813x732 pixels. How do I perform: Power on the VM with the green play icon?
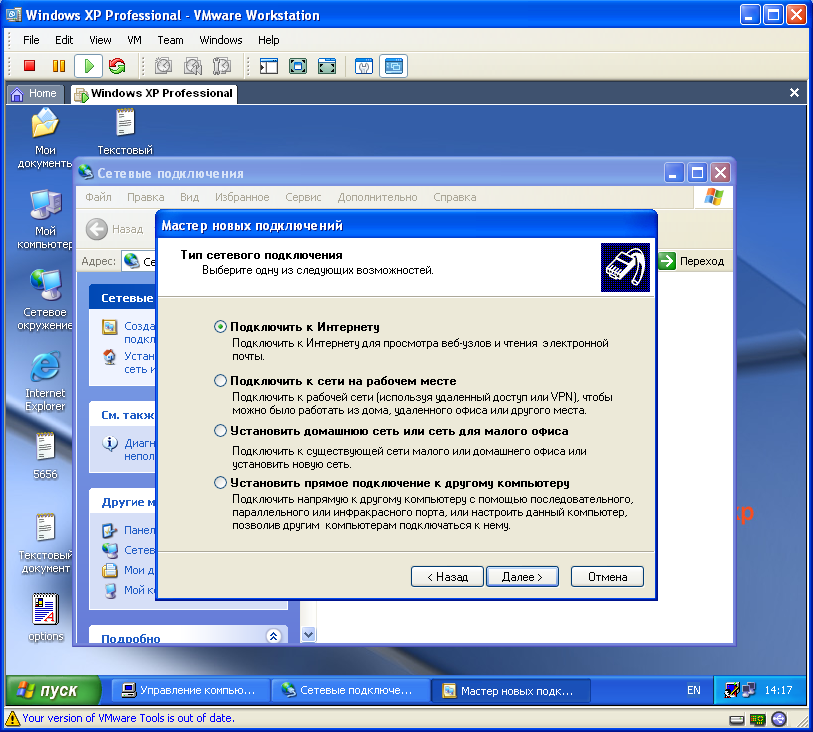tap(88, 66)
